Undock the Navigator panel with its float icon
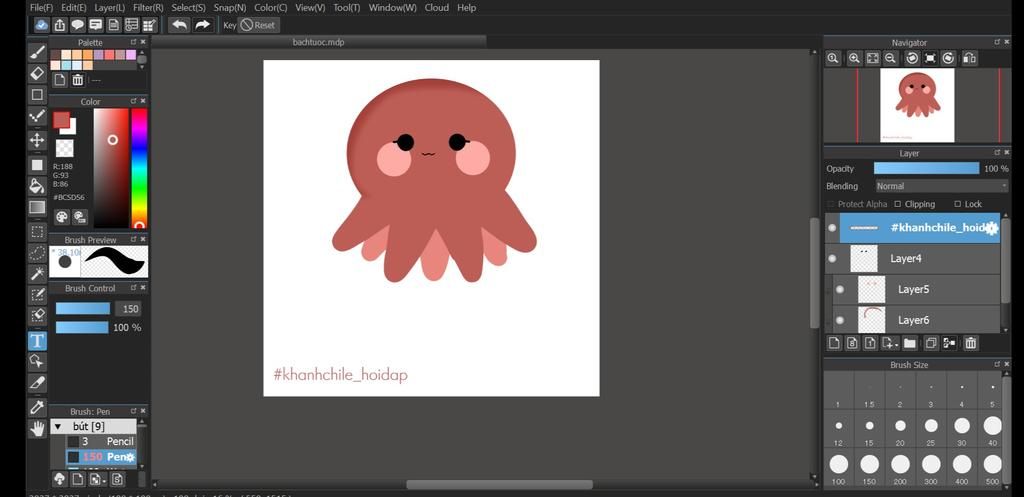Viewport: 1024px width, 497px height. pyautogui.click(x=997, y=42)
